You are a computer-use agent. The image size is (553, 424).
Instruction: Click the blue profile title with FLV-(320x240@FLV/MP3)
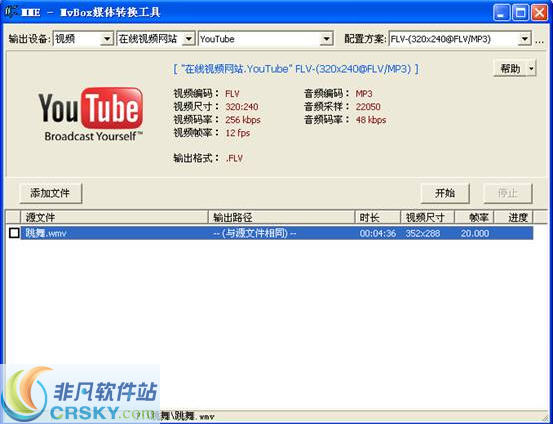point(296,68)
